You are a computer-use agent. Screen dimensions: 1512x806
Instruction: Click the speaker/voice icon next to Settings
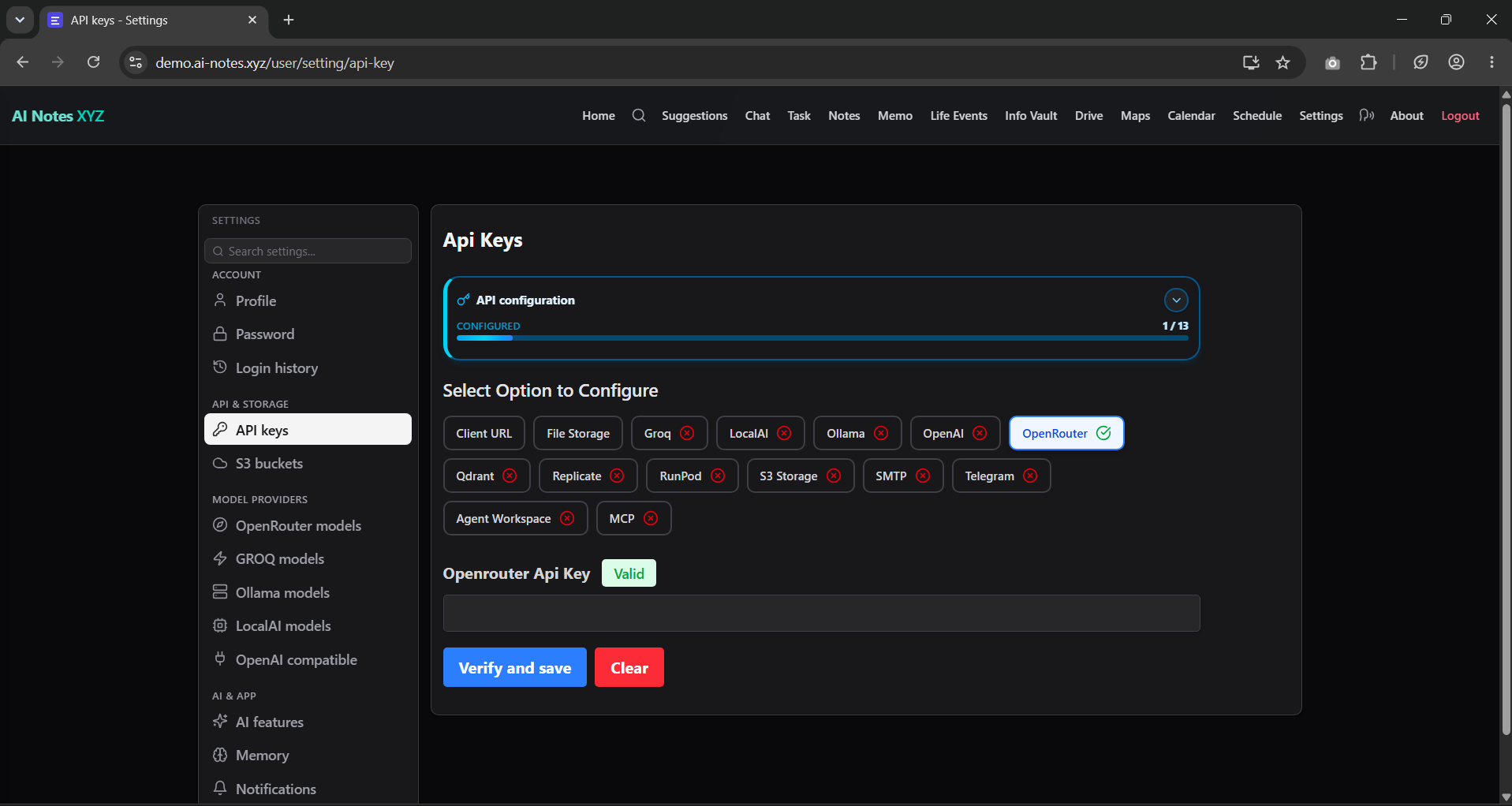click(1366, 115)
